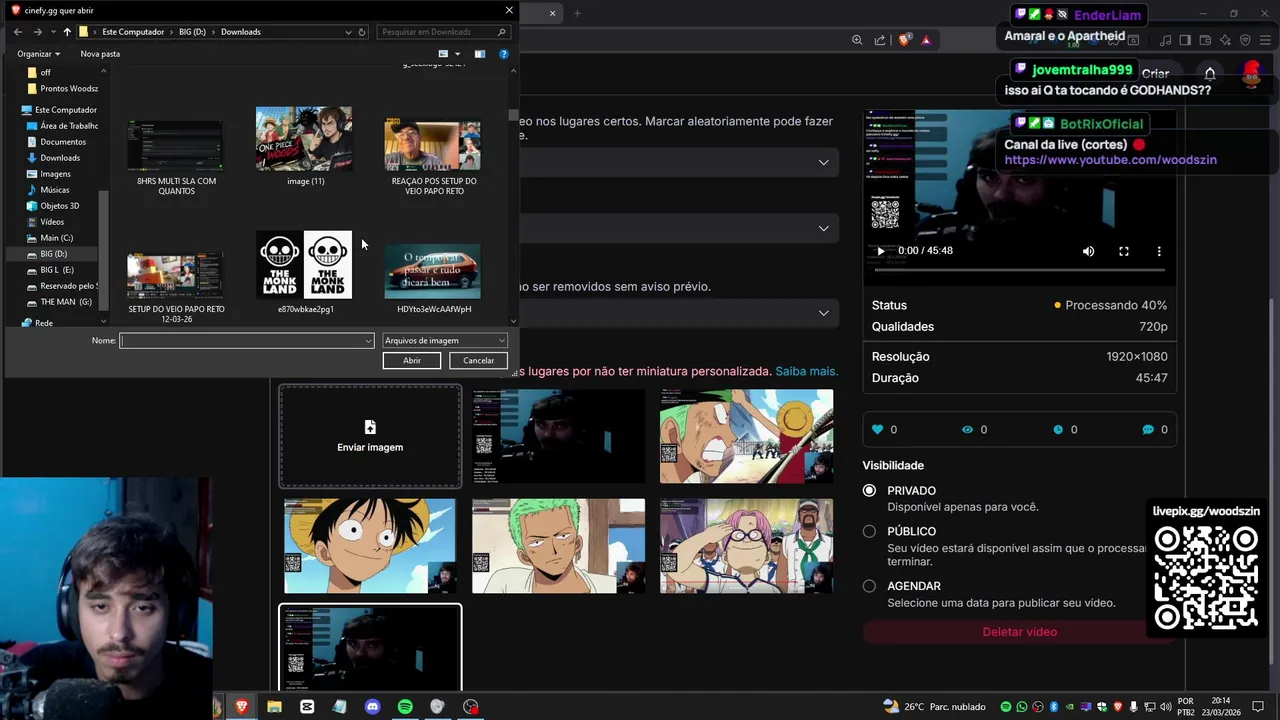
Task: Select PRIVADO visibility option
Action: pos(869,490)
